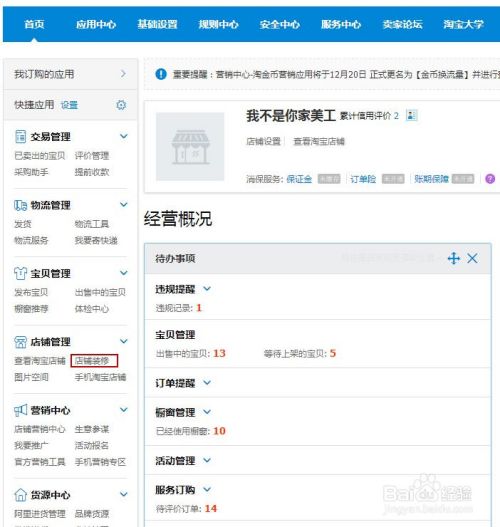The width and height of the screenshot is (500, 527).
Task: Click the 营销中心 megaphone icon
Action: (20, 410)
